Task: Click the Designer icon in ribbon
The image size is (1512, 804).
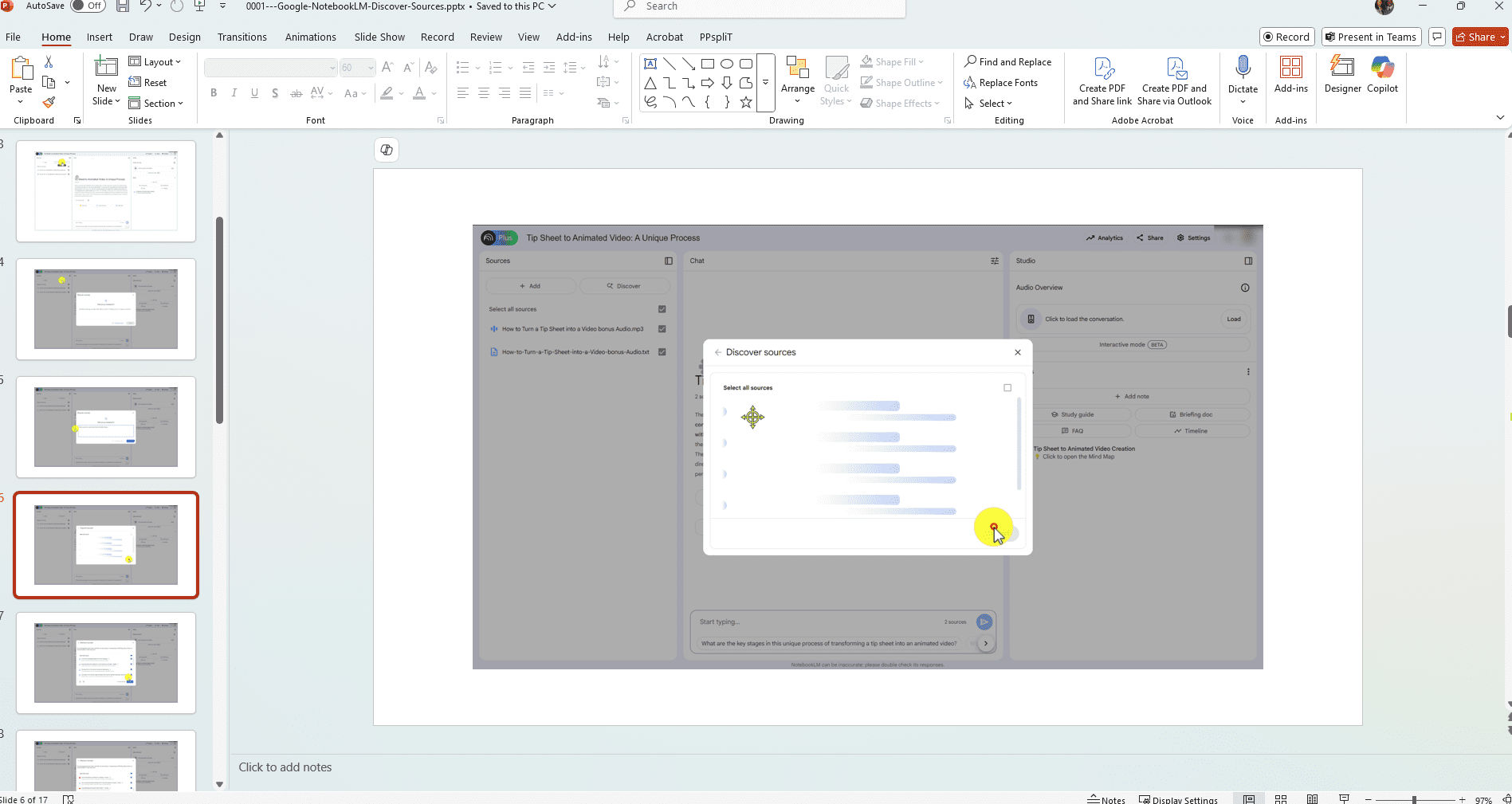Action: pos(1342,75)
